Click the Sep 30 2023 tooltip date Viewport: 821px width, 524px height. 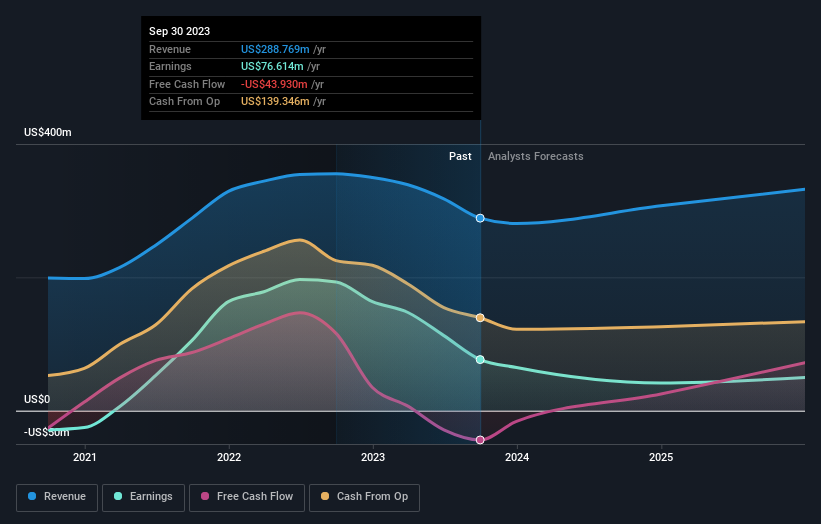[180, 31]
